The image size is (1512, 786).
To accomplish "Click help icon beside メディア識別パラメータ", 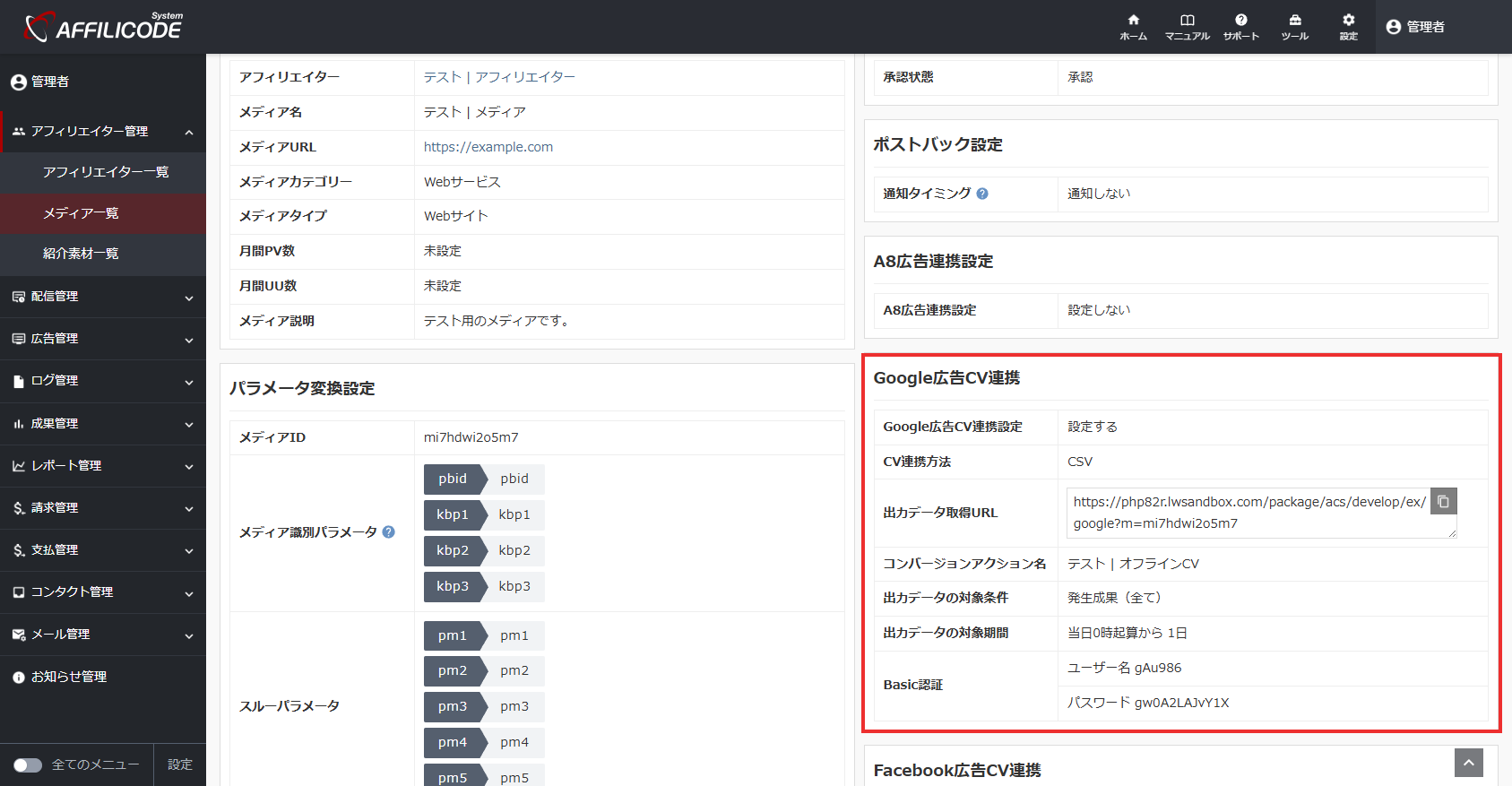I will (388, 532).
